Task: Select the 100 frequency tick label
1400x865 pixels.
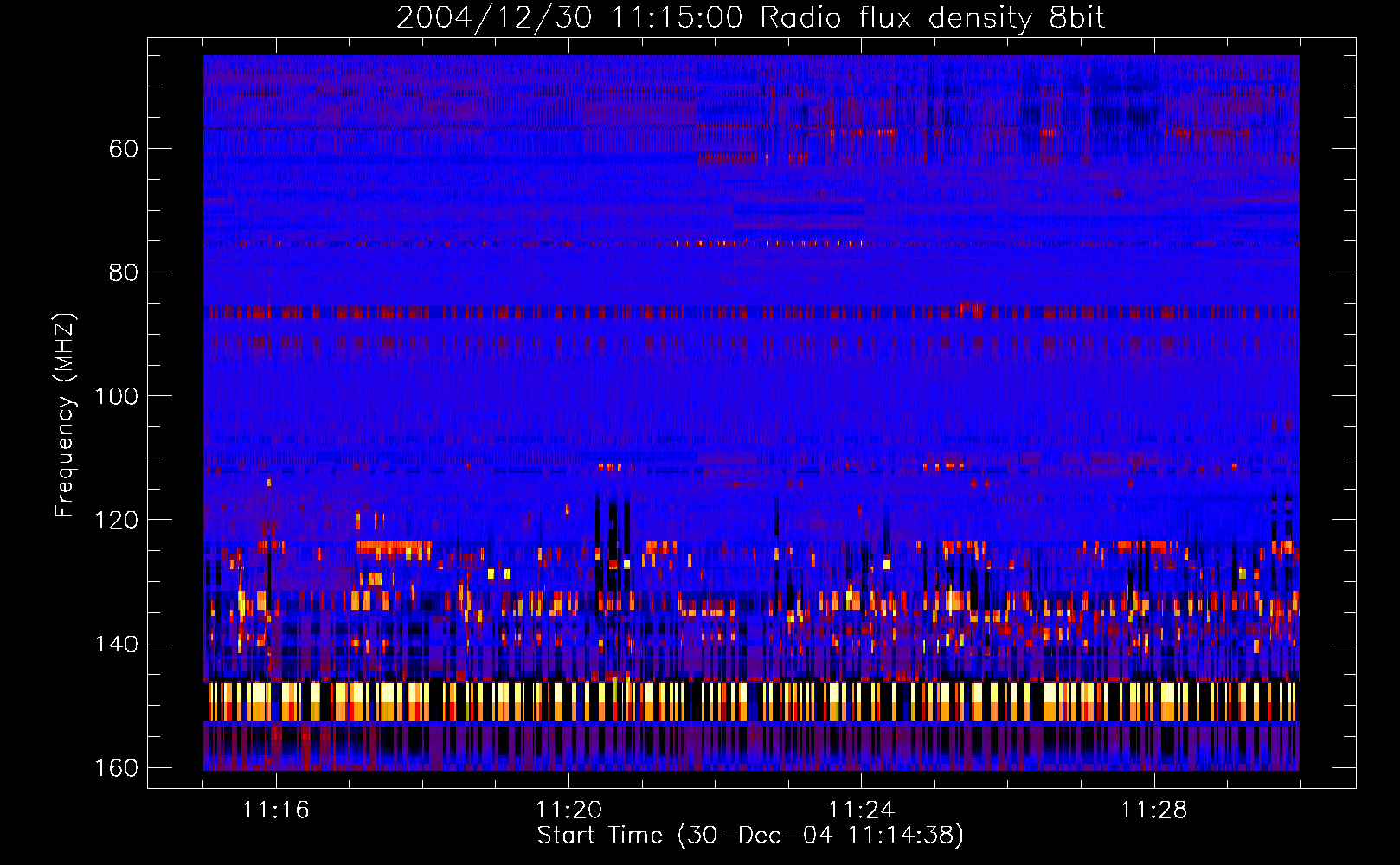Action: (116, 396)
